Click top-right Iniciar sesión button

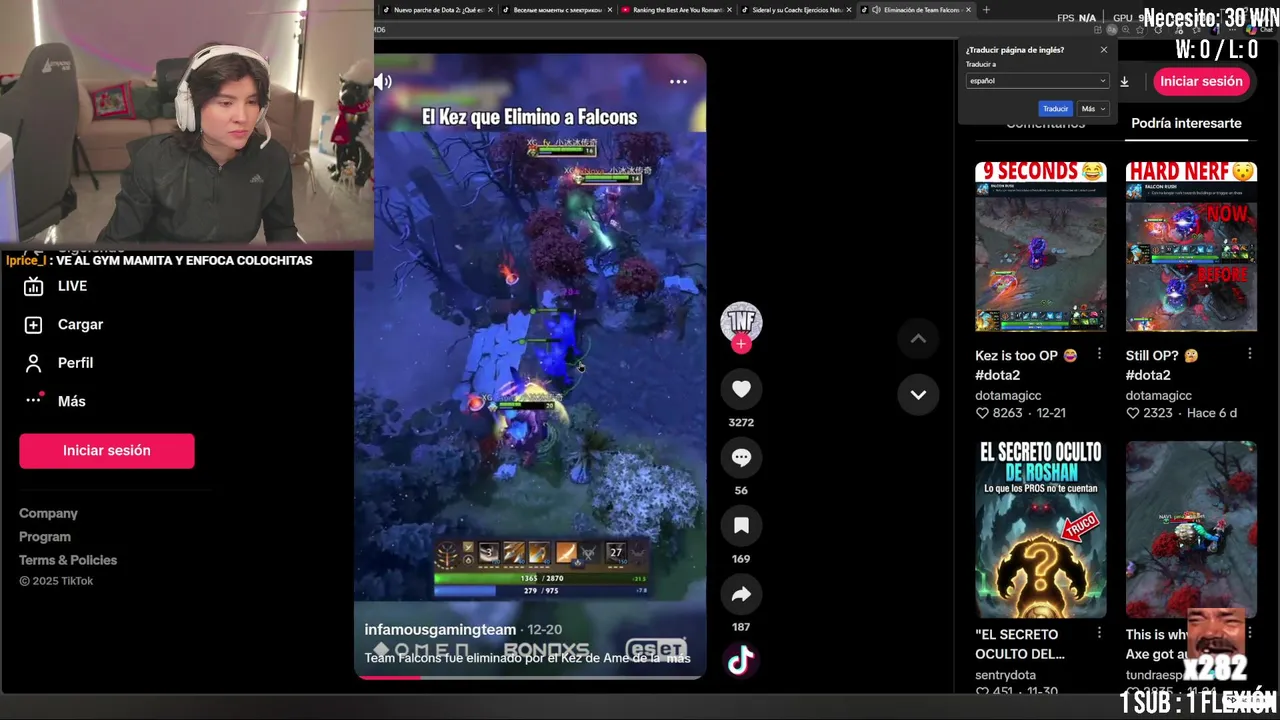1201,81
